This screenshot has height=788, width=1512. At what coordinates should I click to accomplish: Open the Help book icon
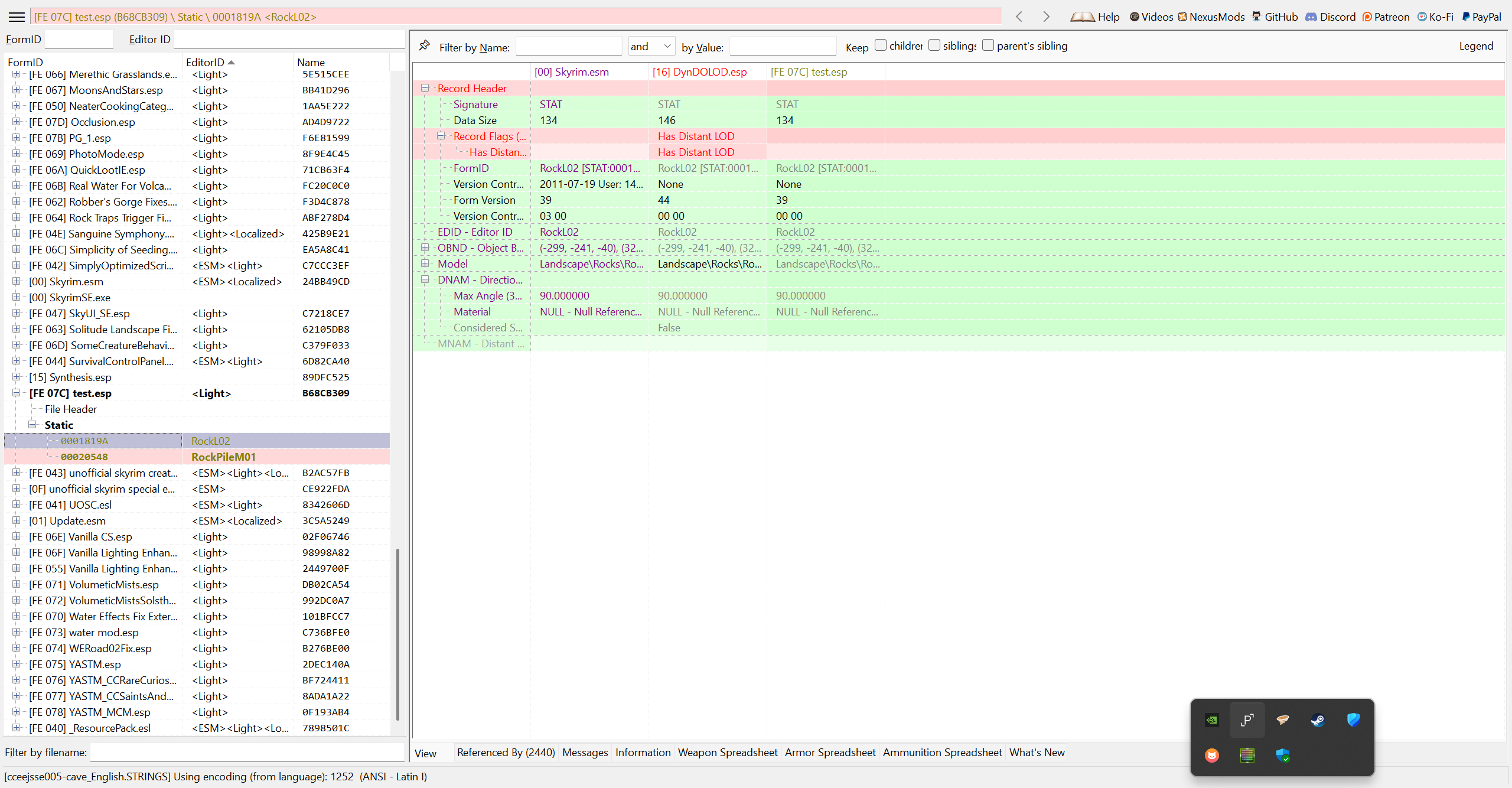point(1082,17)
